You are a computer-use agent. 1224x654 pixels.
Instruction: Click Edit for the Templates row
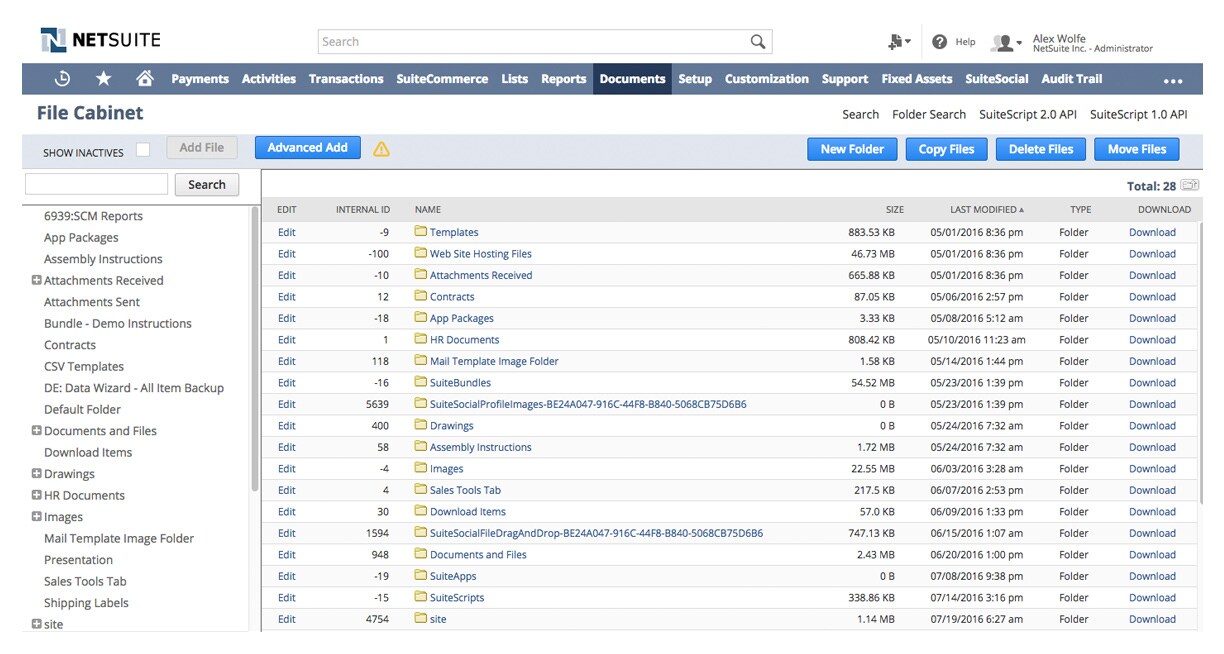287,232
